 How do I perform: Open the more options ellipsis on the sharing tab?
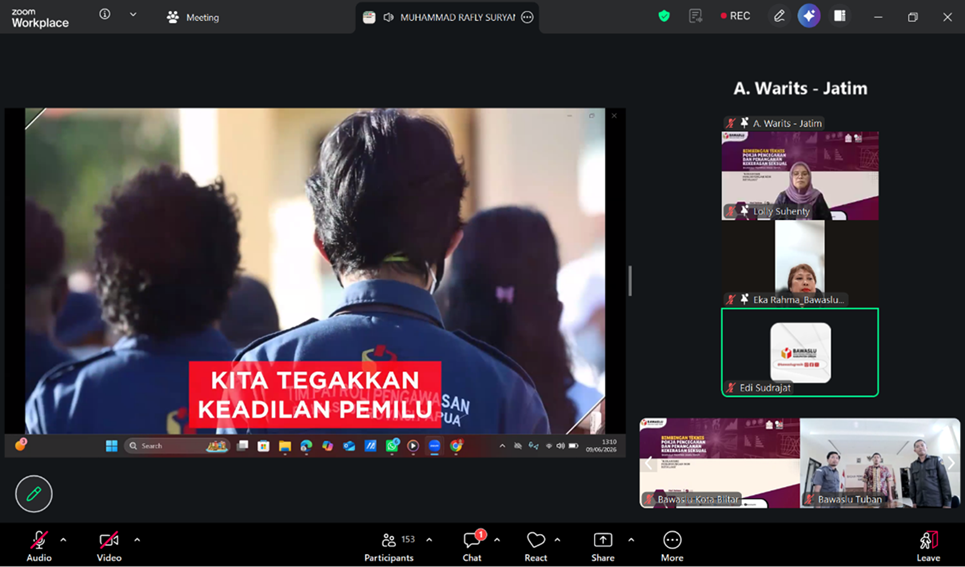527,17
